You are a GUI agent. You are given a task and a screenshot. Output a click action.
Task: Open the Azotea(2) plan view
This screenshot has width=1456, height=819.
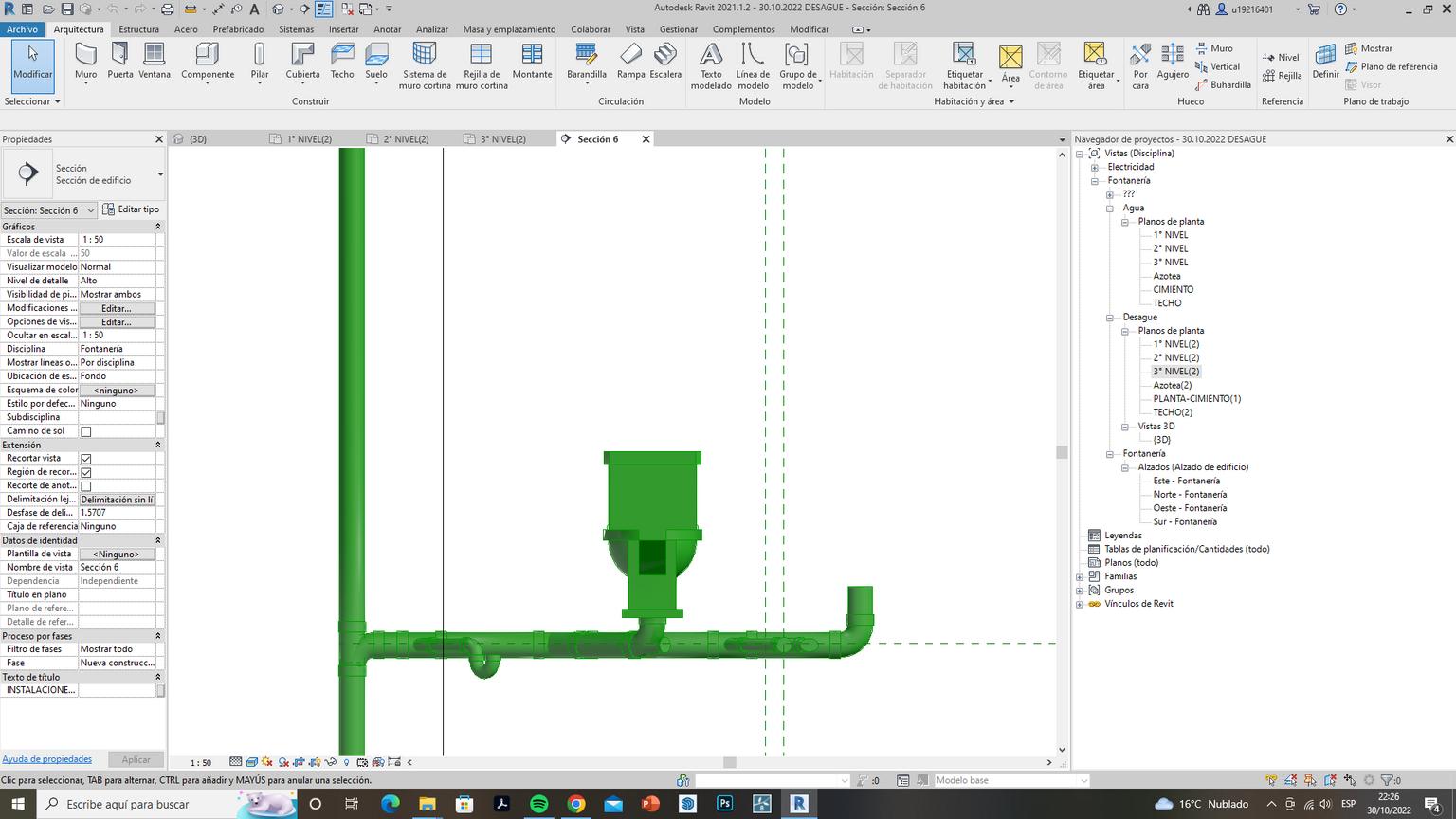[1172, 385]
